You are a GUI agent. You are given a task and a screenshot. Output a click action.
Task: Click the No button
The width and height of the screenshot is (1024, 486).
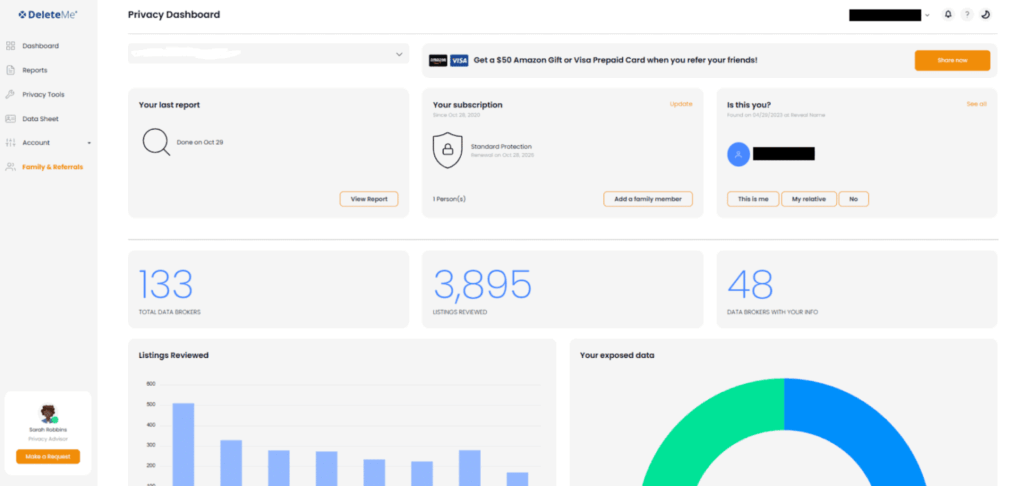click(854, 199)
